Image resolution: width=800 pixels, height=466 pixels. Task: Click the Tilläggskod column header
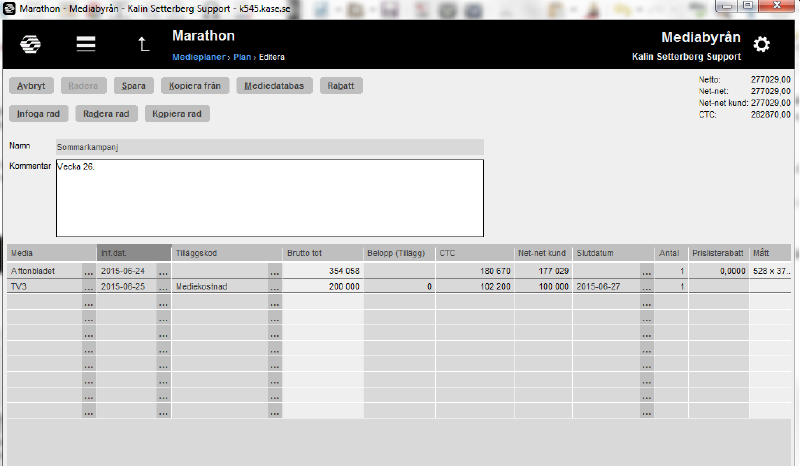(227, 253)
